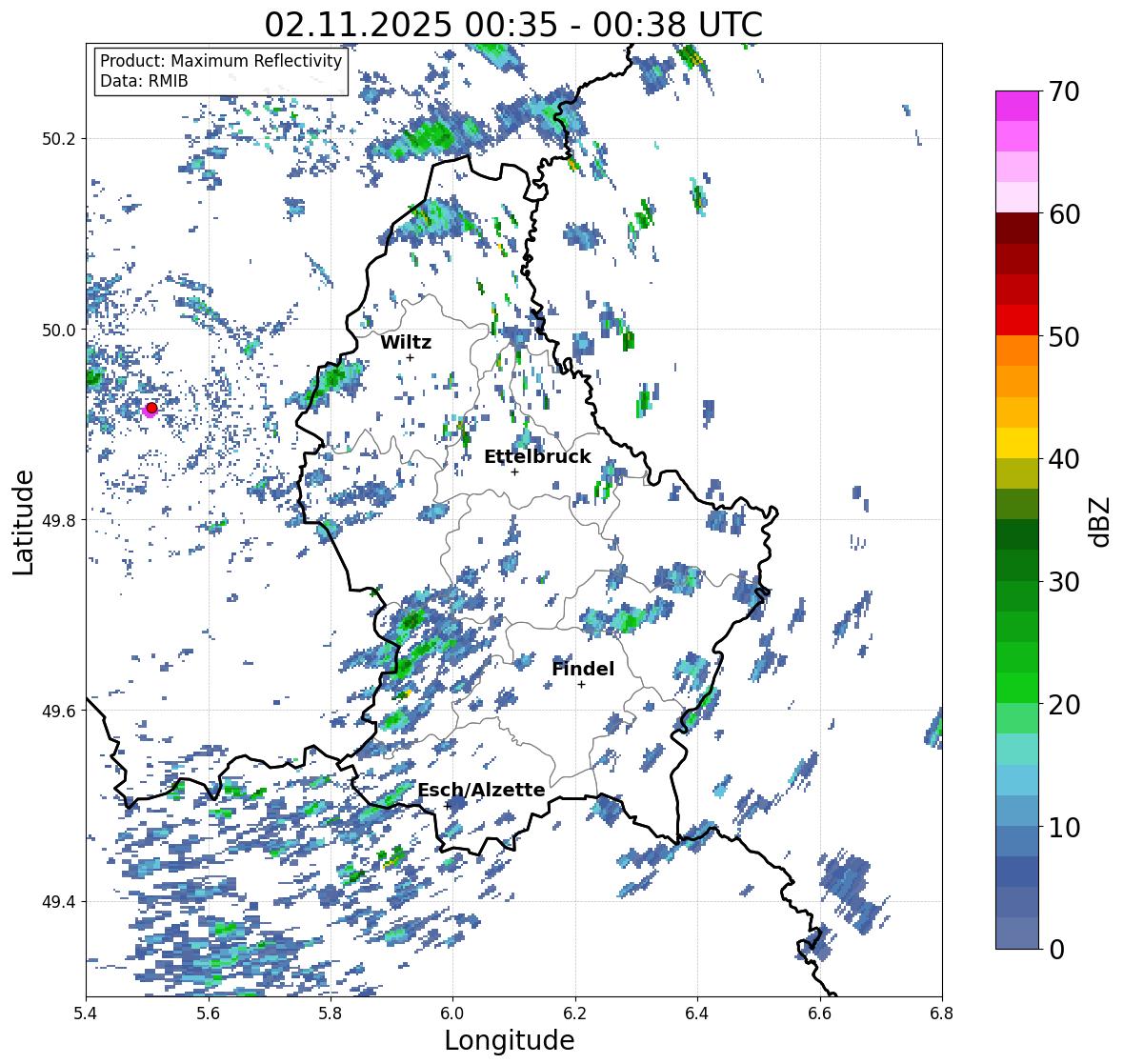The width and height of the screenshot is (1123, 1064).
Task: Click the 50 tick label on the colorbar
Action: tap(1064, 336)
